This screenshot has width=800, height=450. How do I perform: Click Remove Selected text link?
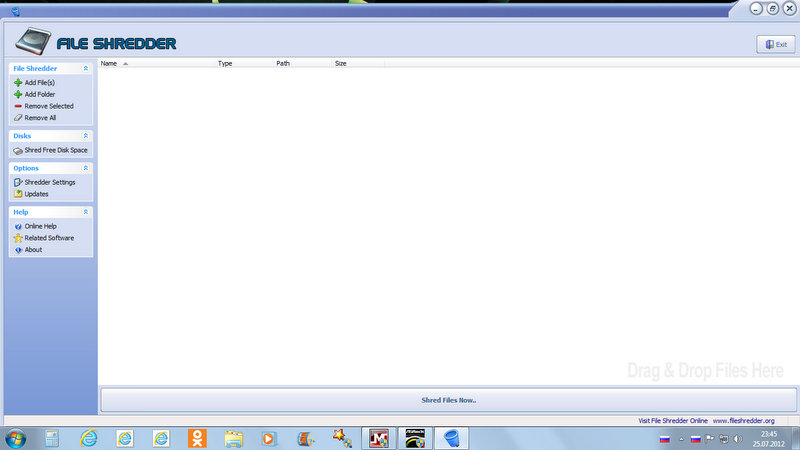pyautogui.click(x=49, y=106)
